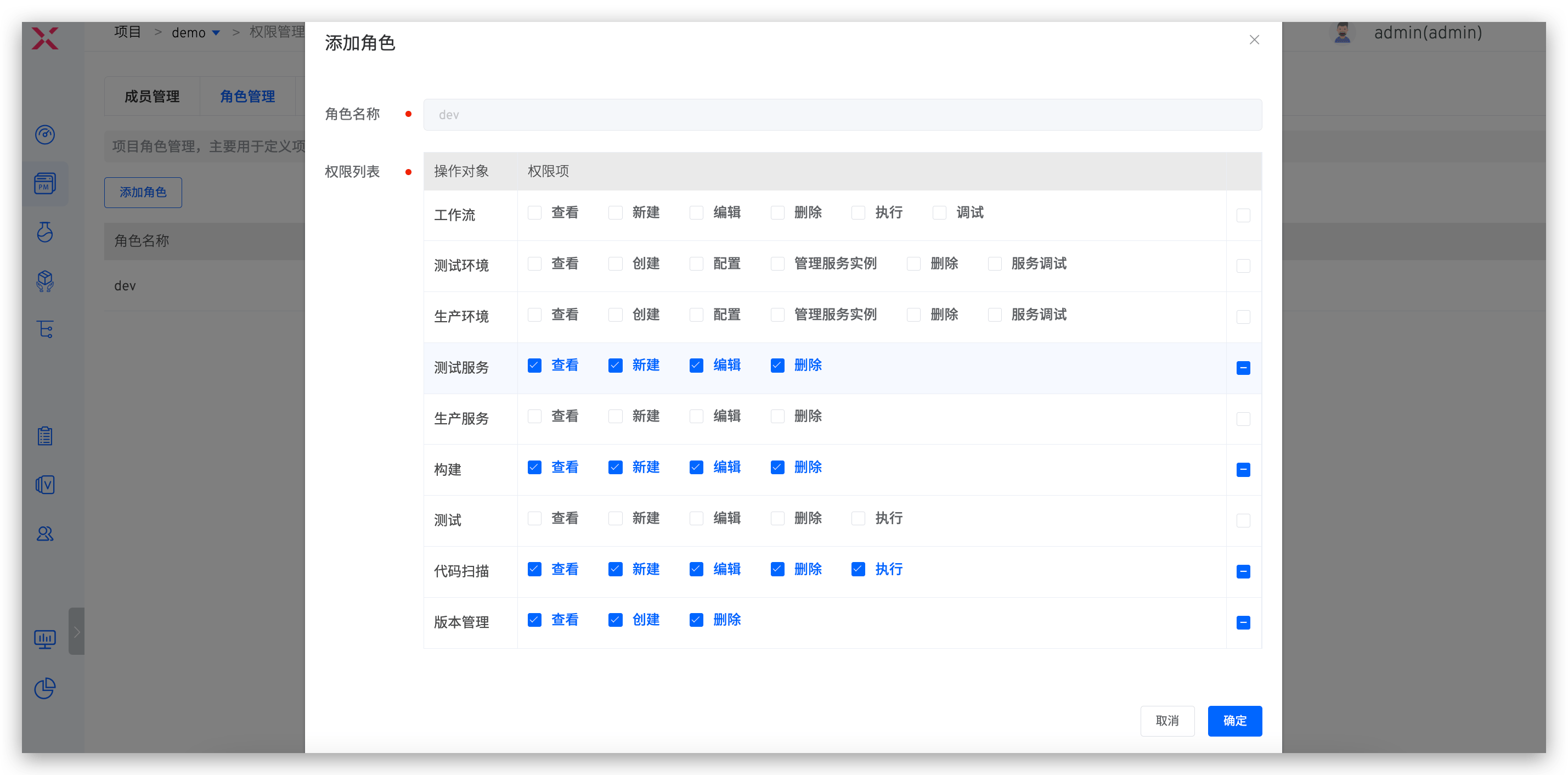Expand the demo project dropdown arrow
The width and height of the screenshot is (1568, 775).
coord(216,33)
